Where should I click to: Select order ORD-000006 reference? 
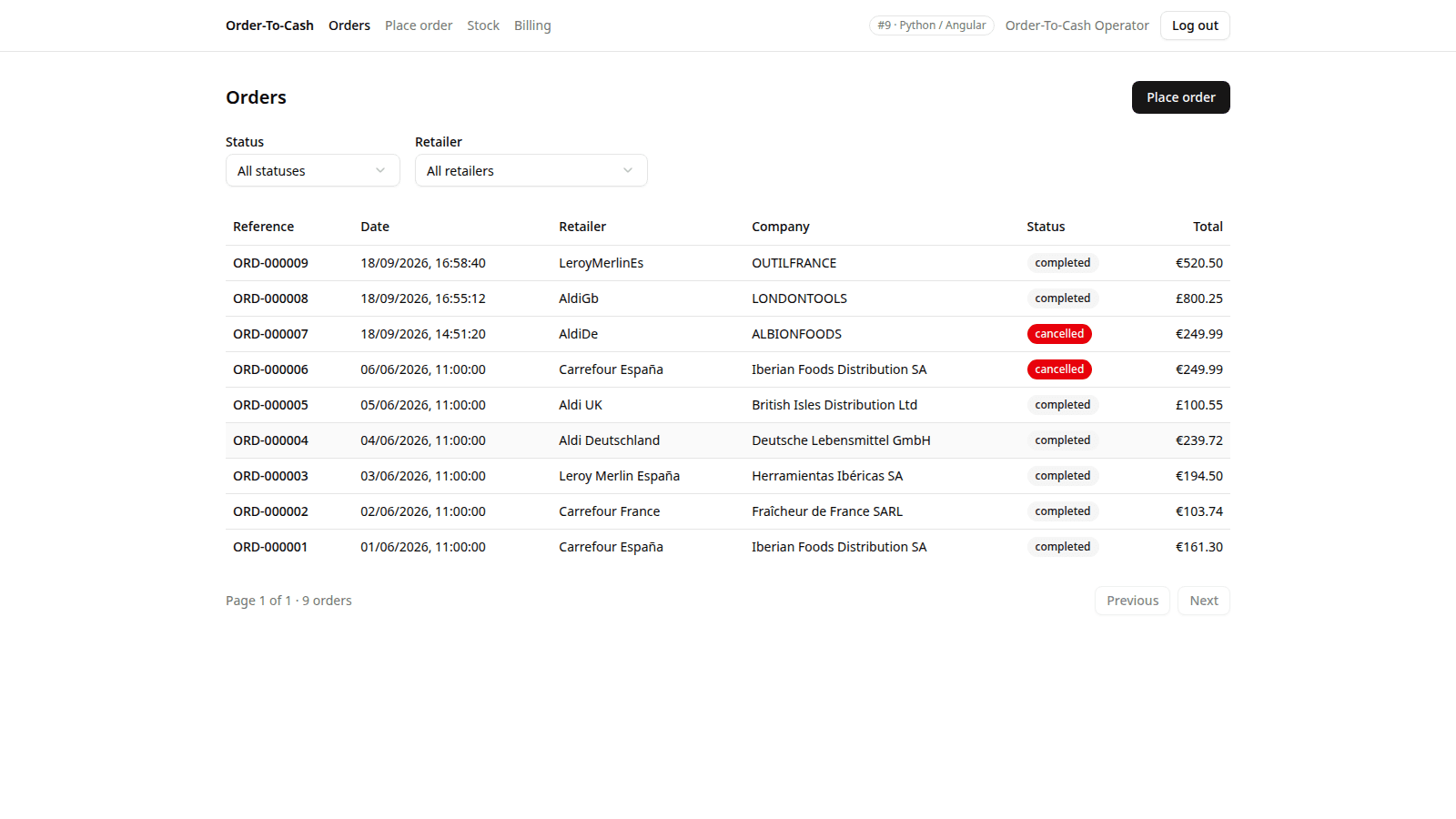click(x=270, y=369)
